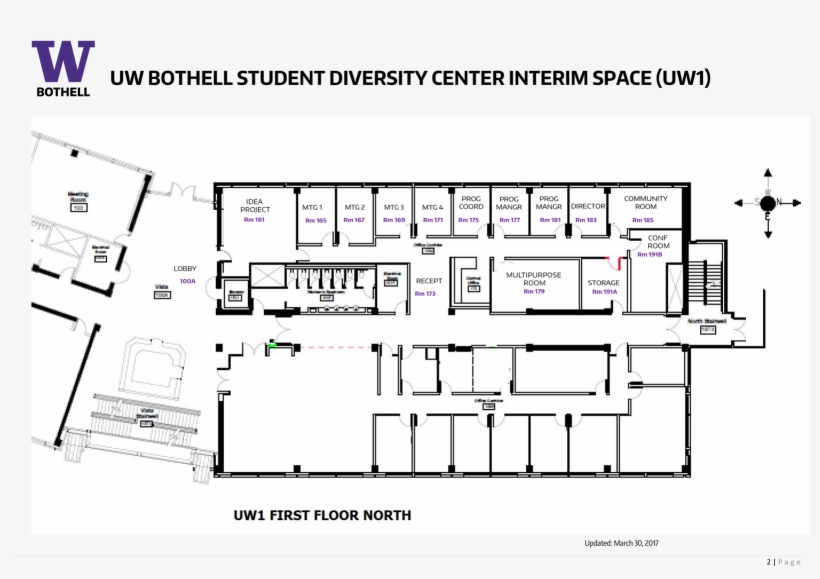Click the 'Rm 161' room number
The height and width of the screenshot is (579, 820).
tap(254, 220)
